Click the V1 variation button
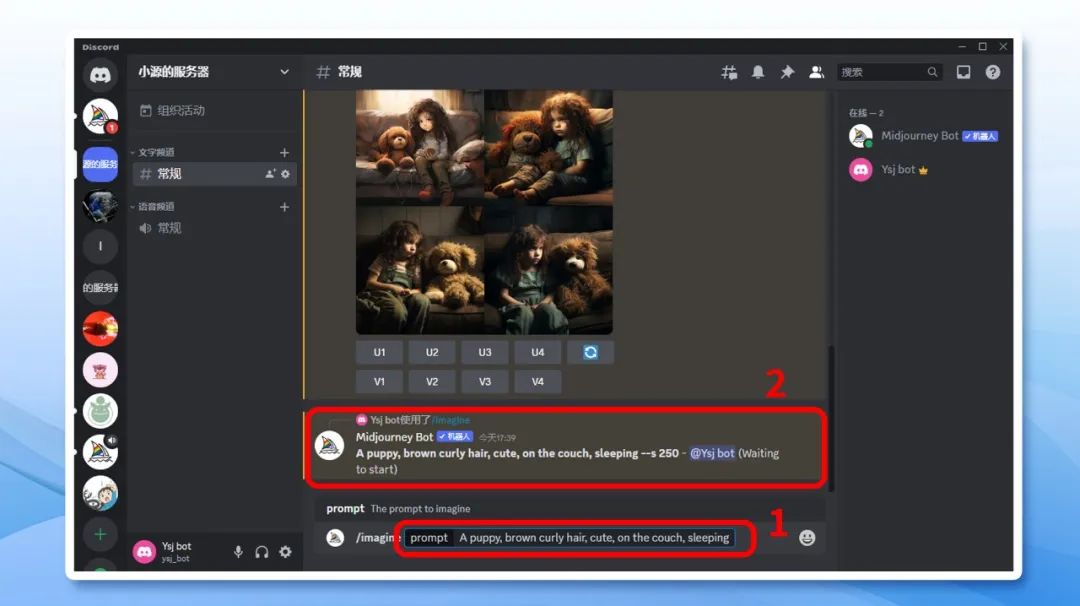The image size is (1080, 606). [x=380, y=382]
